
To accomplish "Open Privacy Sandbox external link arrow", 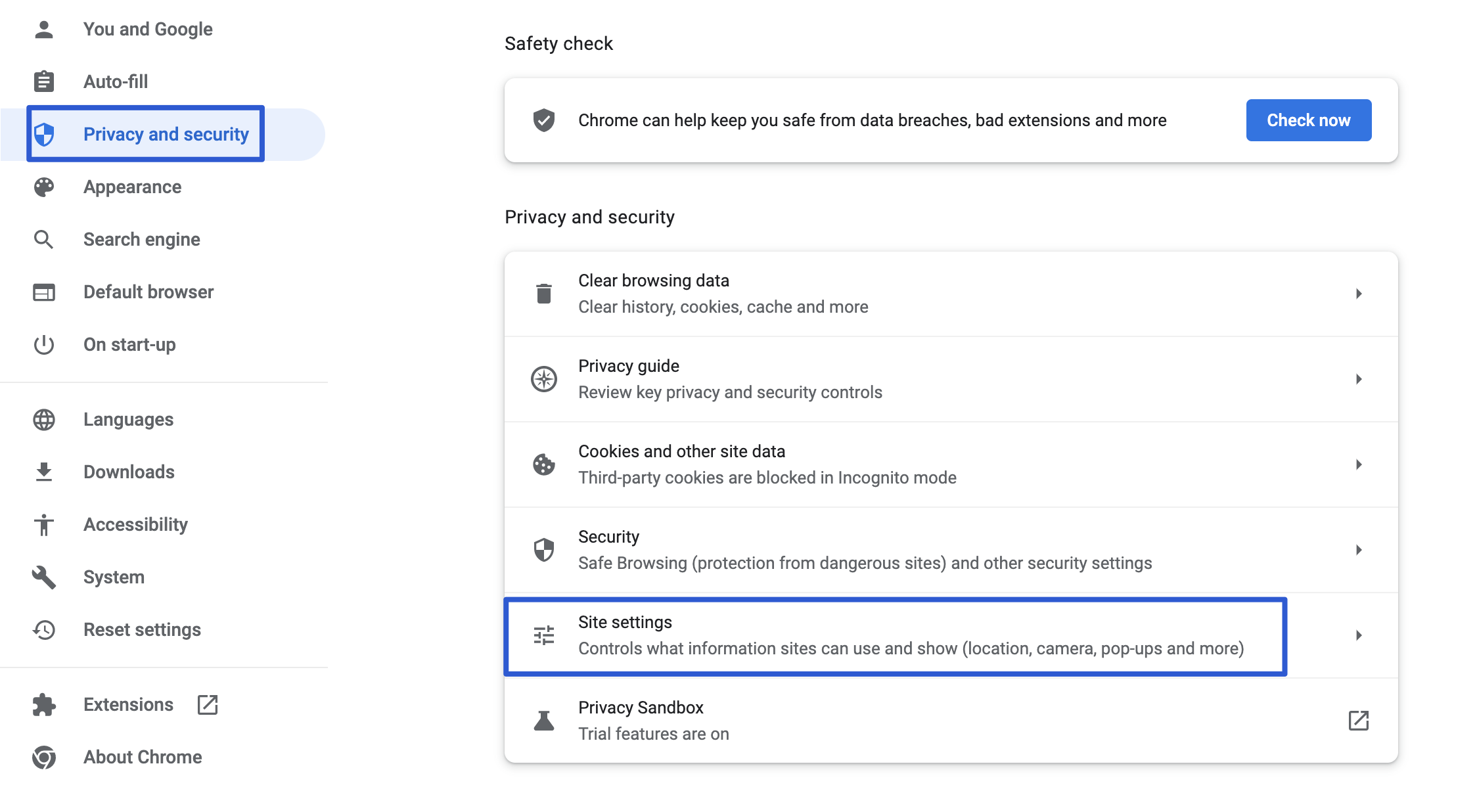I will [x=1359, y=721].
